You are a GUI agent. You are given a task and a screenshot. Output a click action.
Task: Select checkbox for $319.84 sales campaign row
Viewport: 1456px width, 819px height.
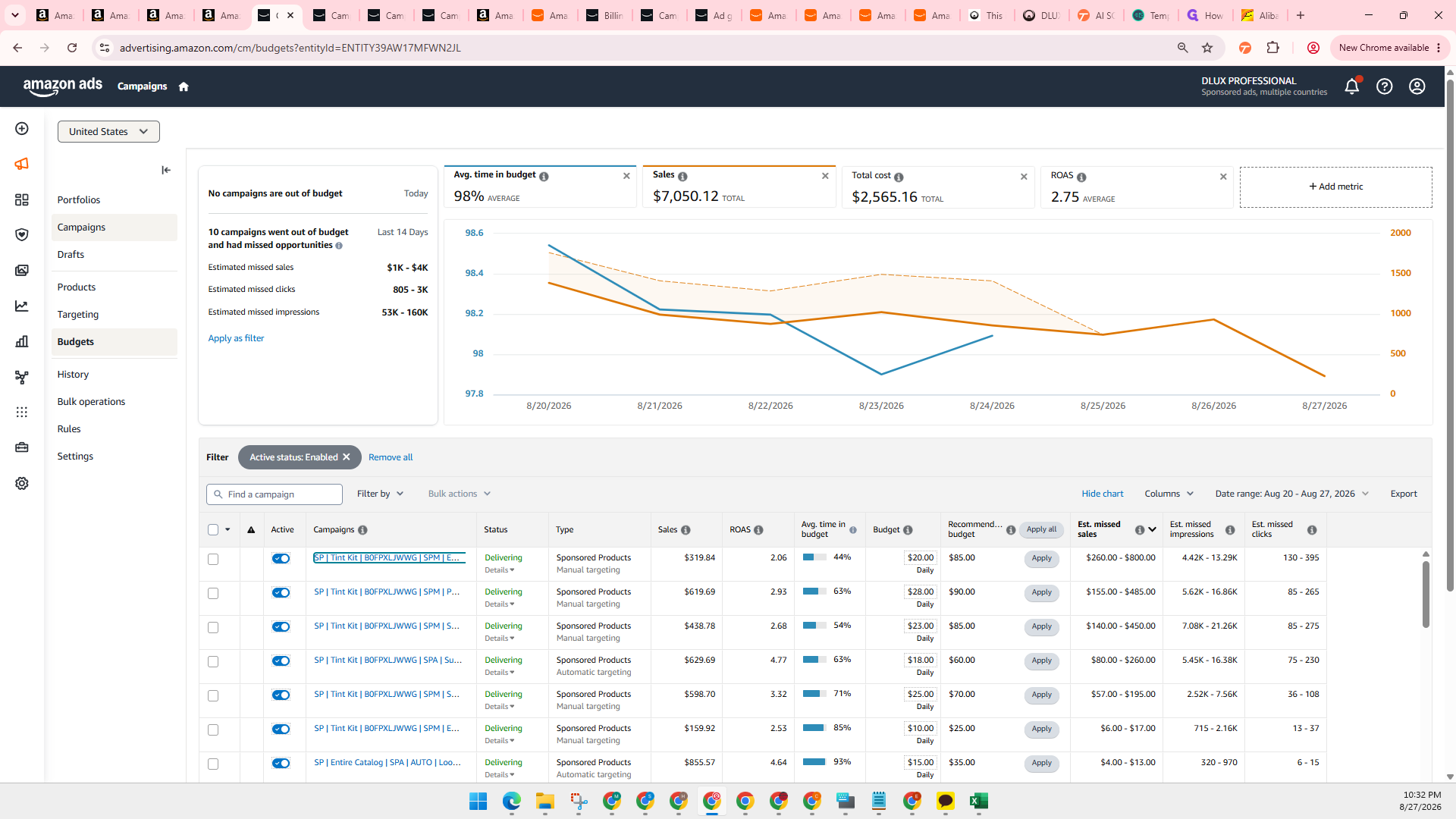[x=213, y=560]
